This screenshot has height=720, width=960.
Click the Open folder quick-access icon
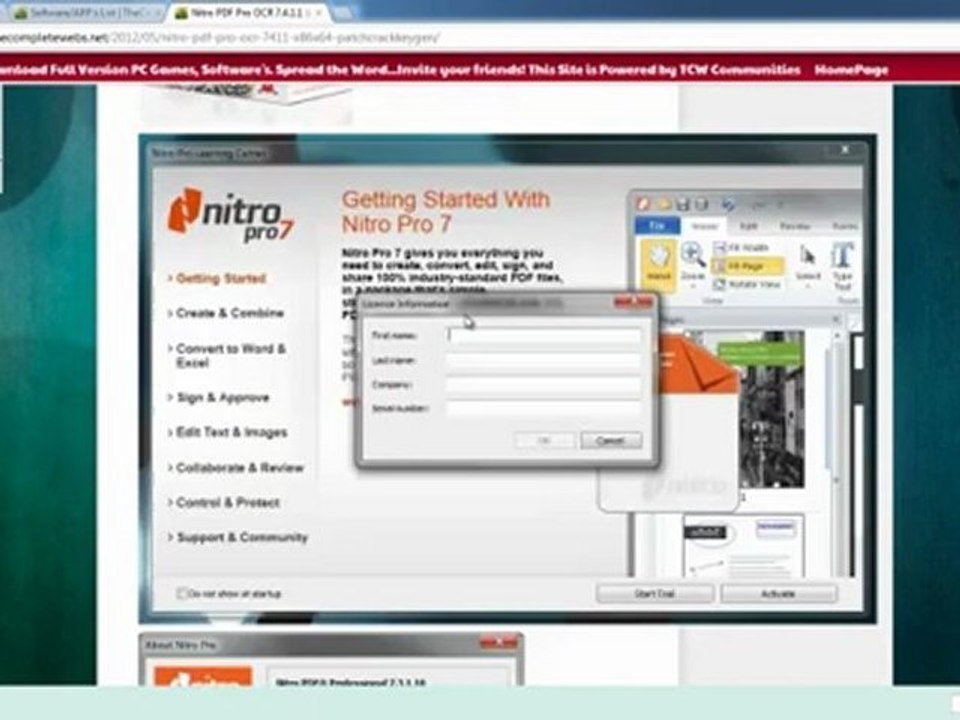664,204
